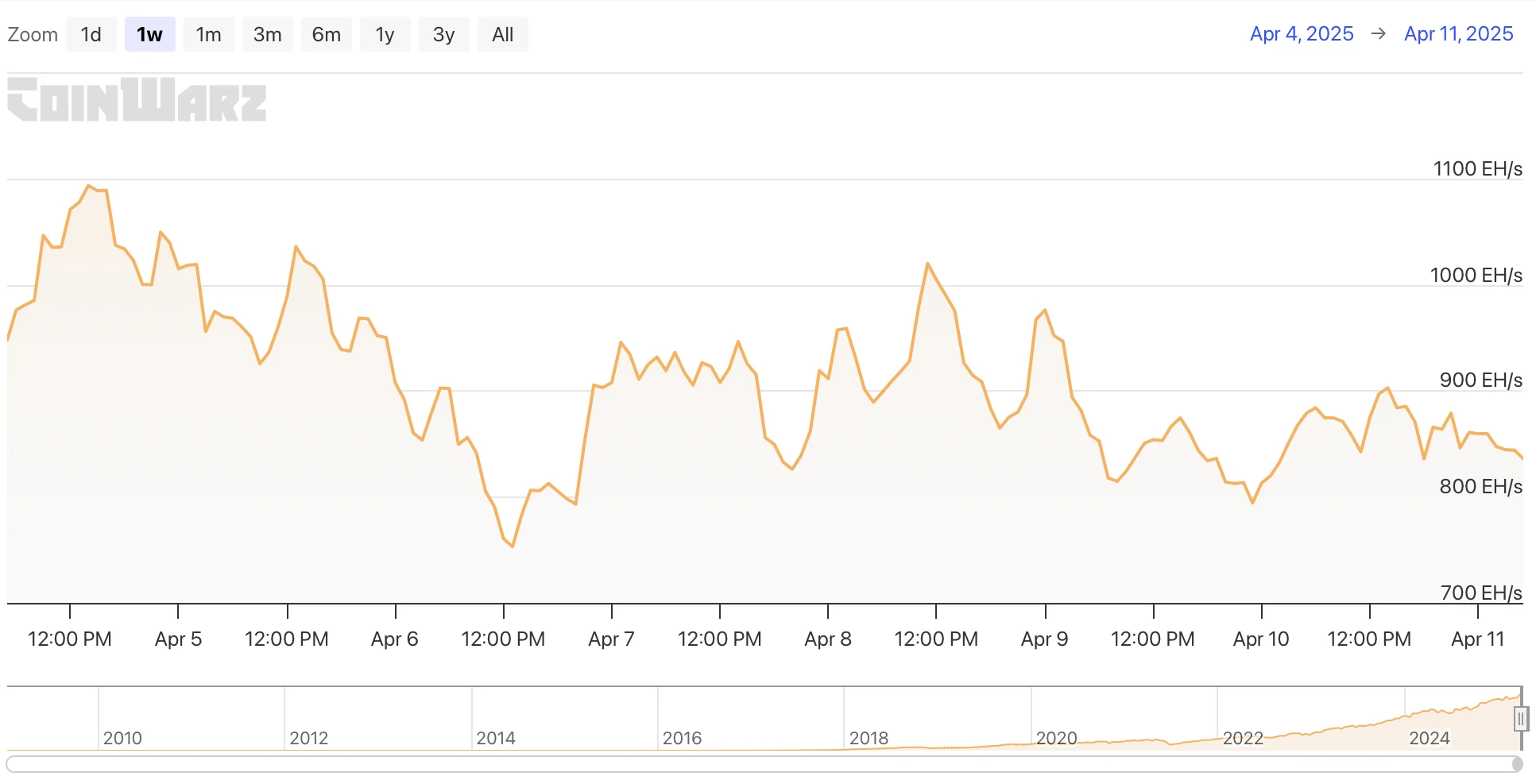Click the navigator right range handle

point(1520,719)
